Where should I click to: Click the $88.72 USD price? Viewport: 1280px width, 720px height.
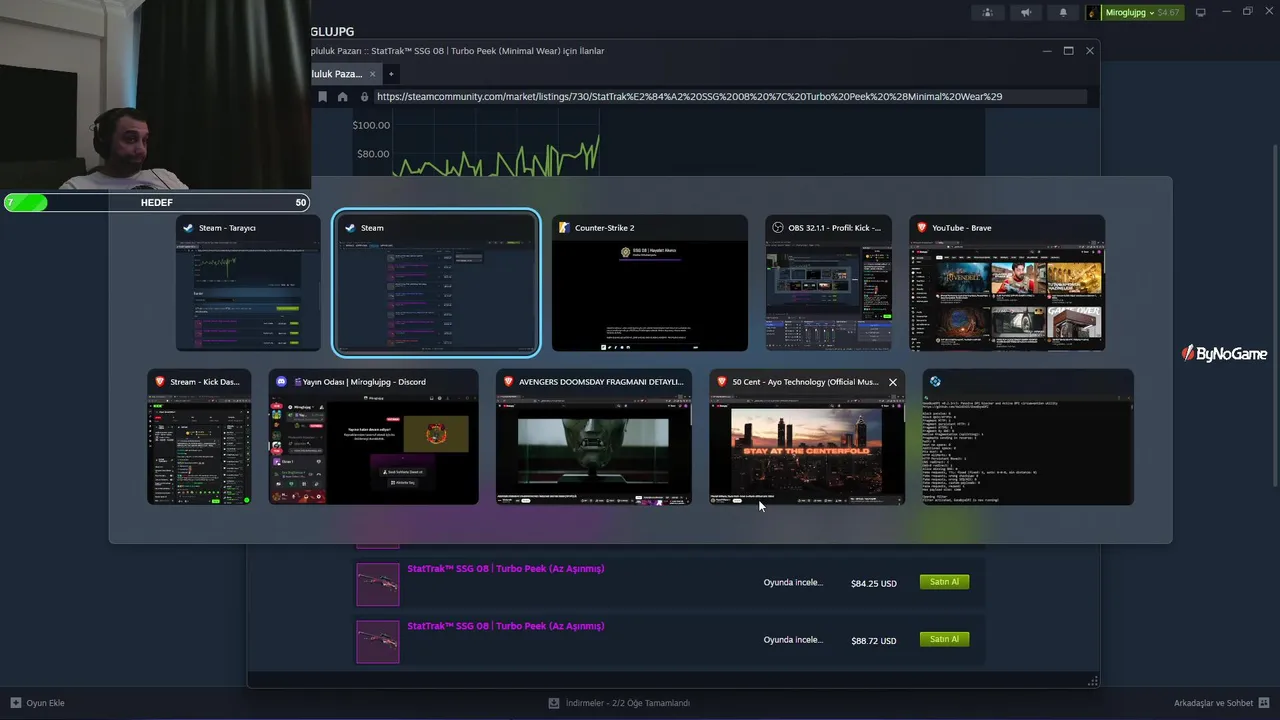873,640
